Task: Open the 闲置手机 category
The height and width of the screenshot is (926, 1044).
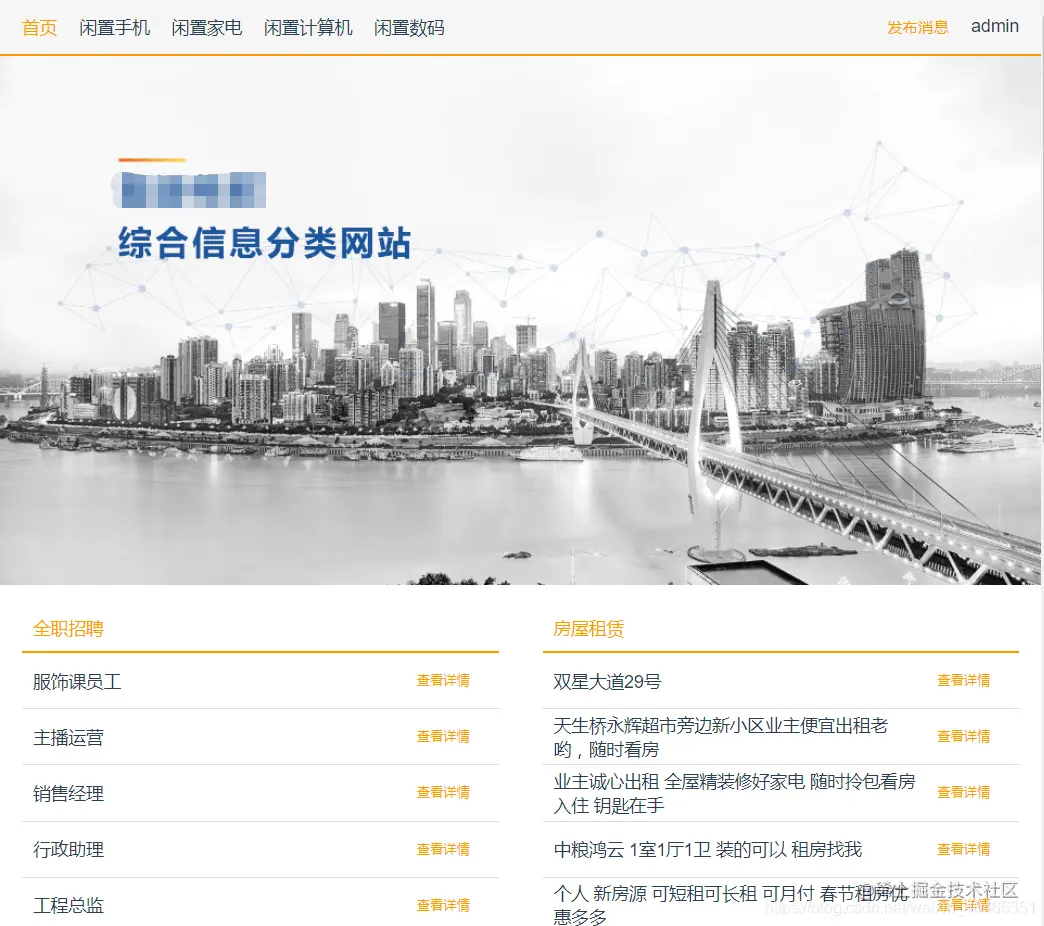Action: click(115, 28)
